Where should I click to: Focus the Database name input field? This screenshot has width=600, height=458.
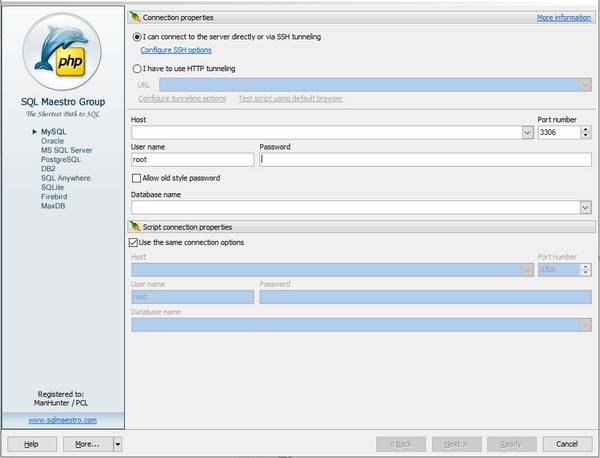tap(356, 207)
